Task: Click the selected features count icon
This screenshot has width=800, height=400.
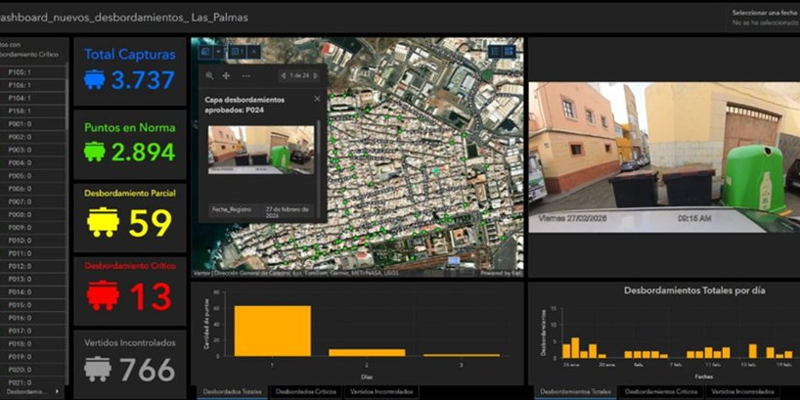Action: pos(237,52)
